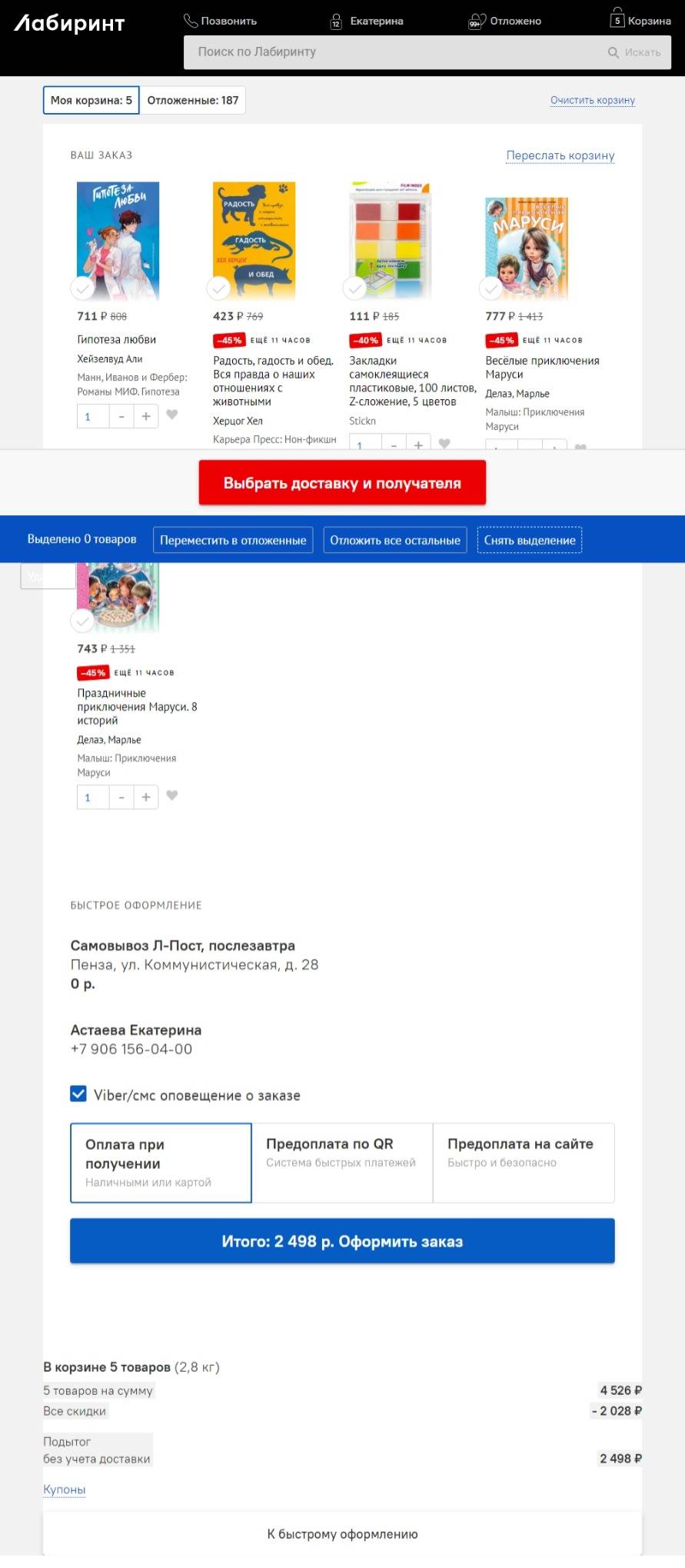
Task: Open the Корзина bag icon in the header
Action: click(x=617, y=18)
